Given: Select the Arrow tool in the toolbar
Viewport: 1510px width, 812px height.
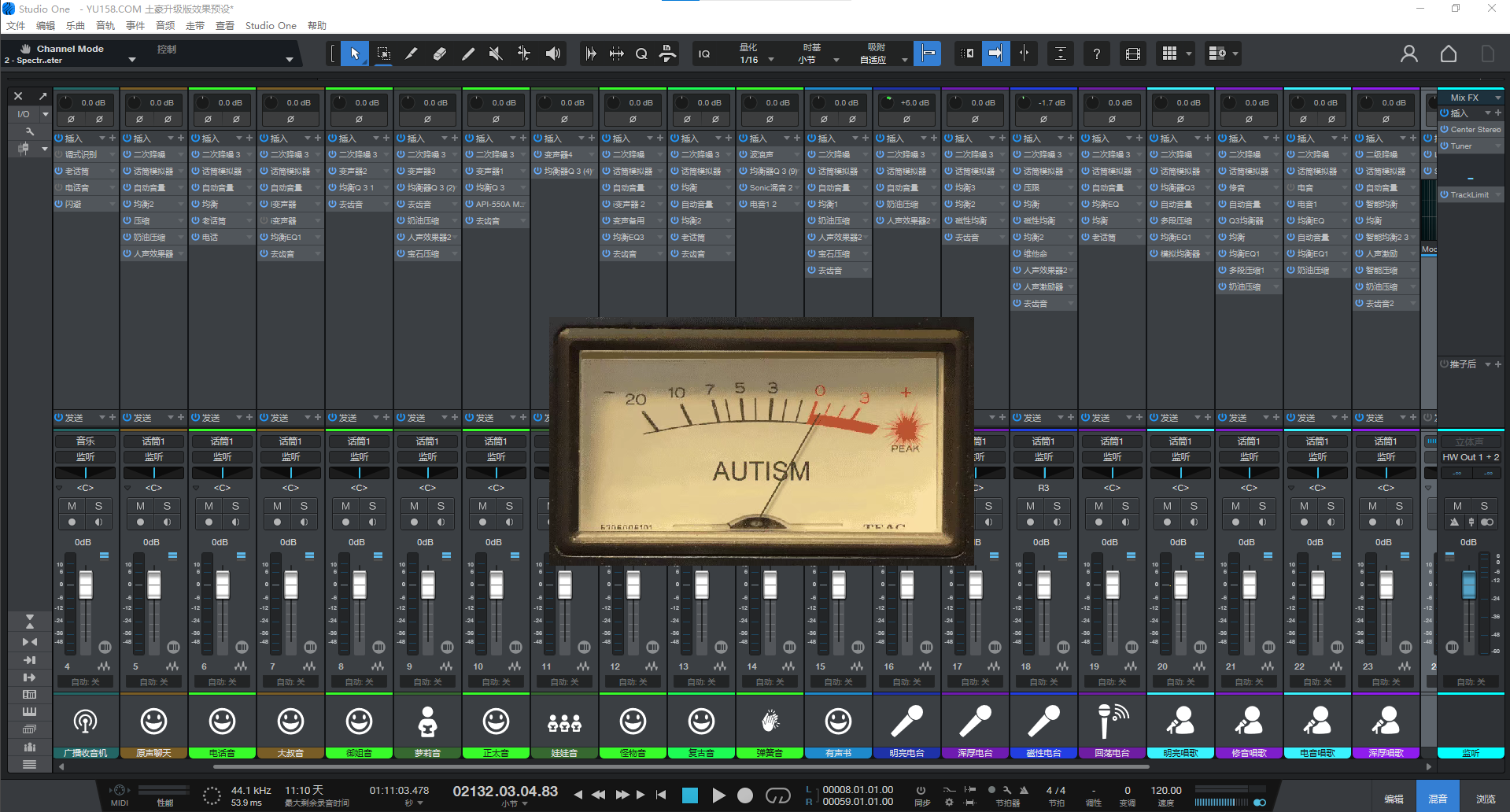Looking at the screenshot, I should point(355,54).
